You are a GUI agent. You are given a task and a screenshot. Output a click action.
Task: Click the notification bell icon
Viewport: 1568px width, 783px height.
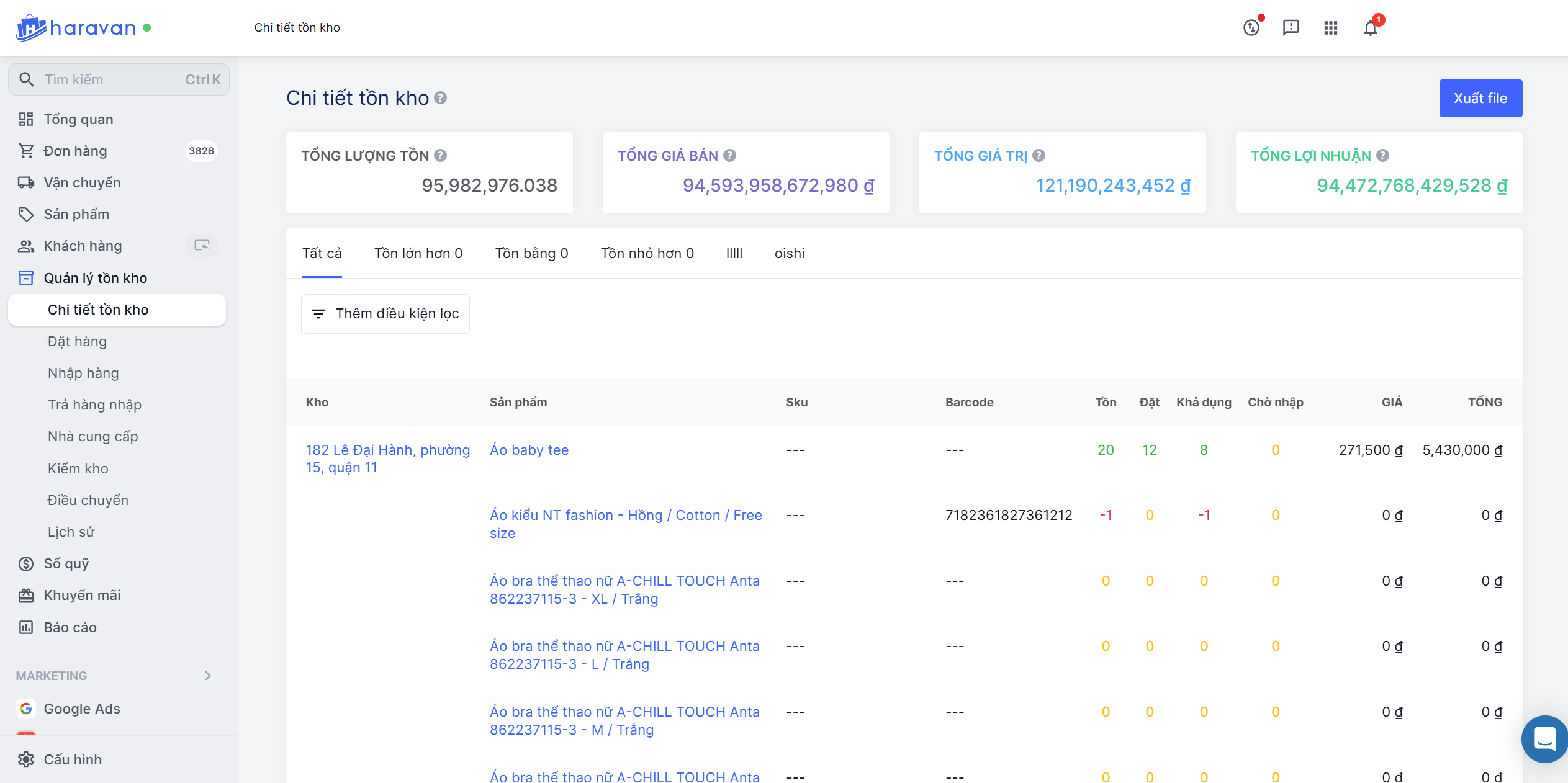tap(1370, 28)
